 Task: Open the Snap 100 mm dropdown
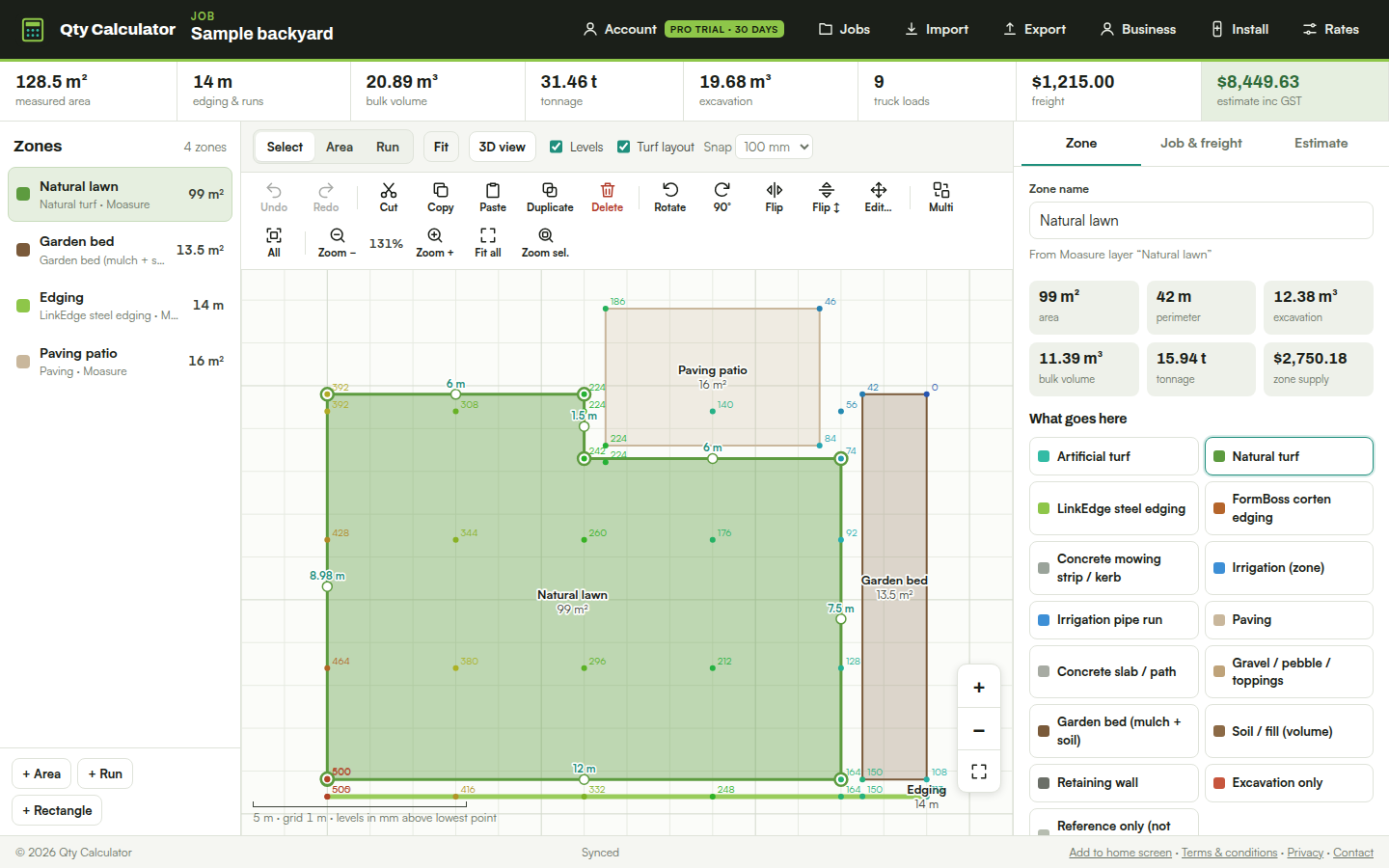pyautogui.click(x=775, y=147)
